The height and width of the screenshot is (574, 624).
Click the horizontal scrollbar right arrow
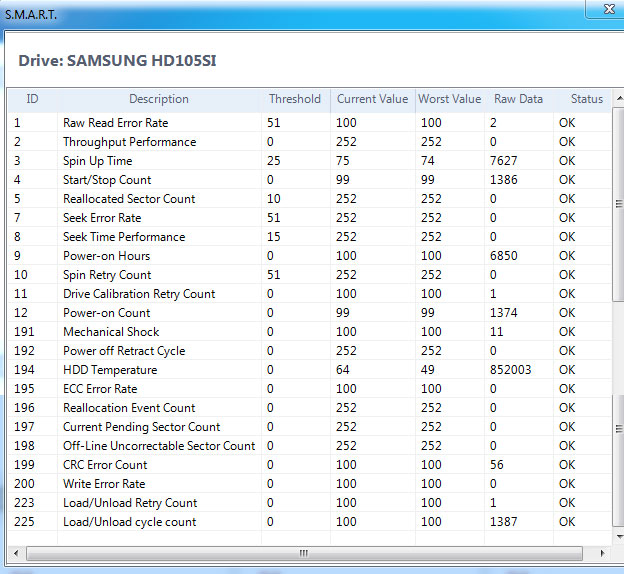click(602, 553)
